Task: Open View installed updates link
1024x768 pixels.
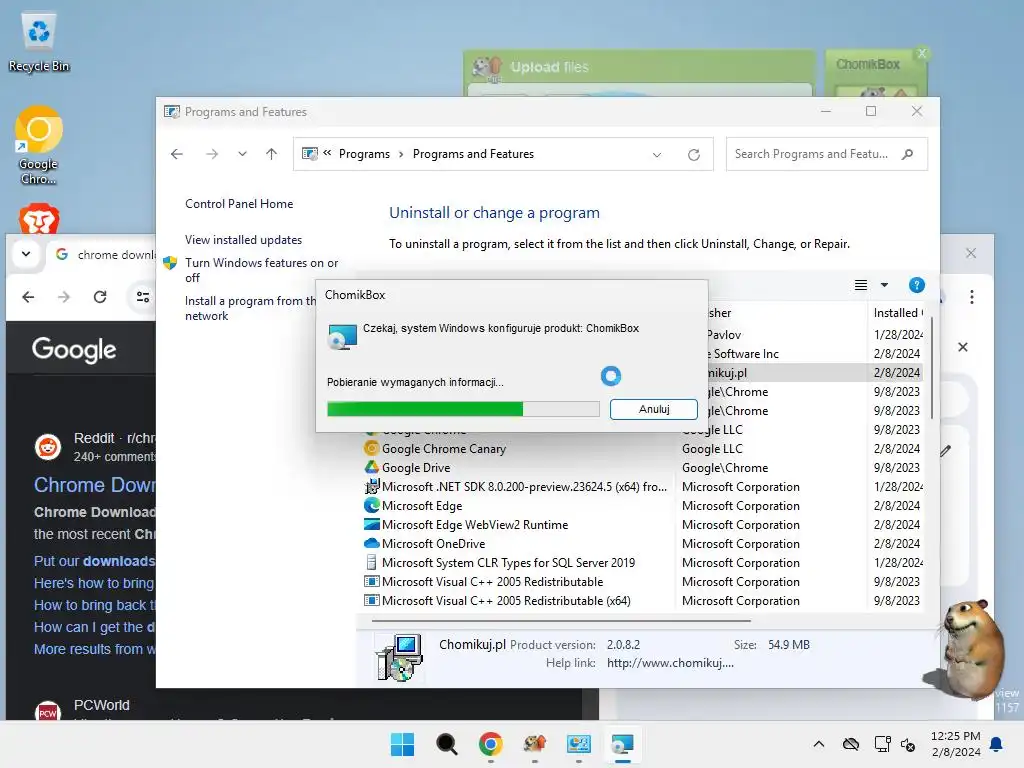Action: pos(243,240)
